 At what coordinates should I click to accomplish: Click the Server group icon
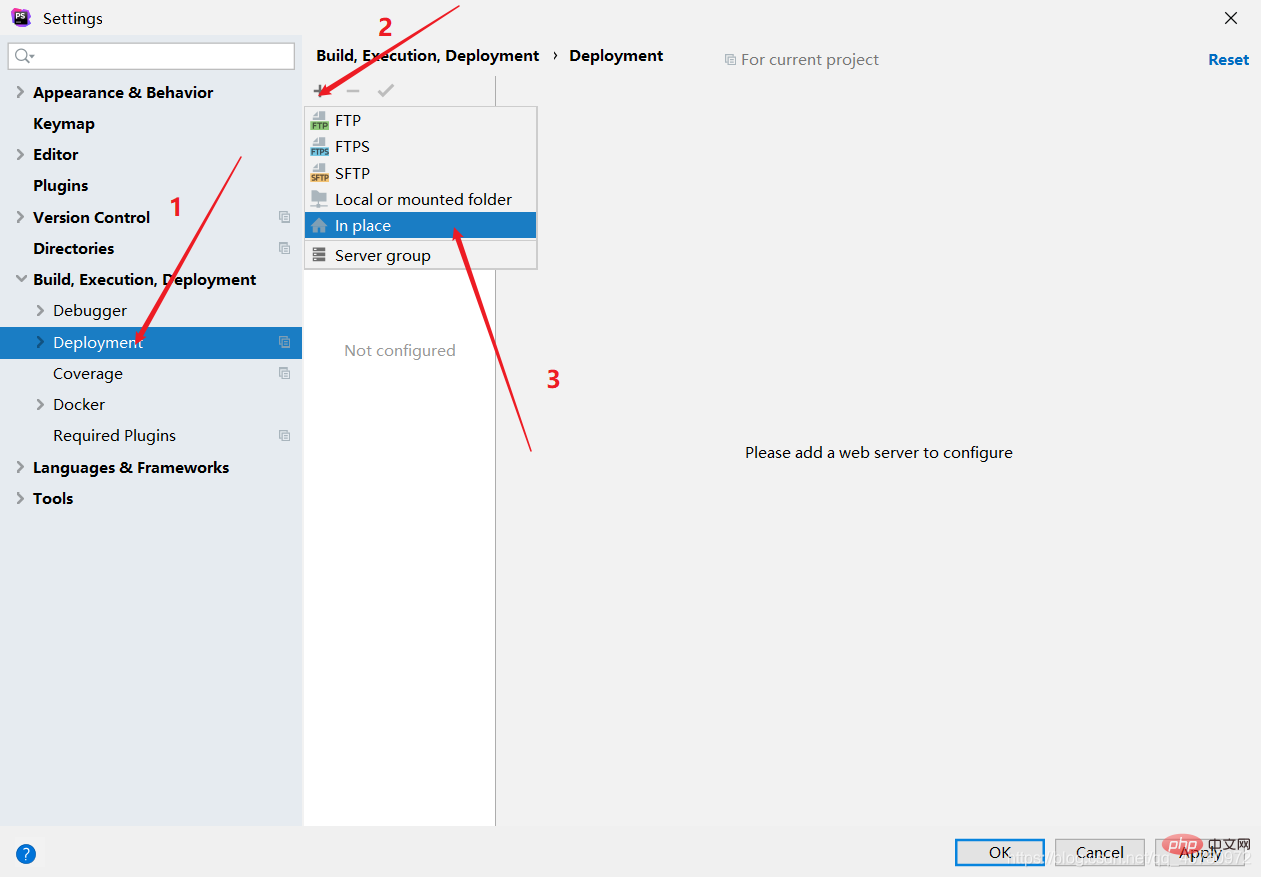pyautogui.click(x=319, y=255)
